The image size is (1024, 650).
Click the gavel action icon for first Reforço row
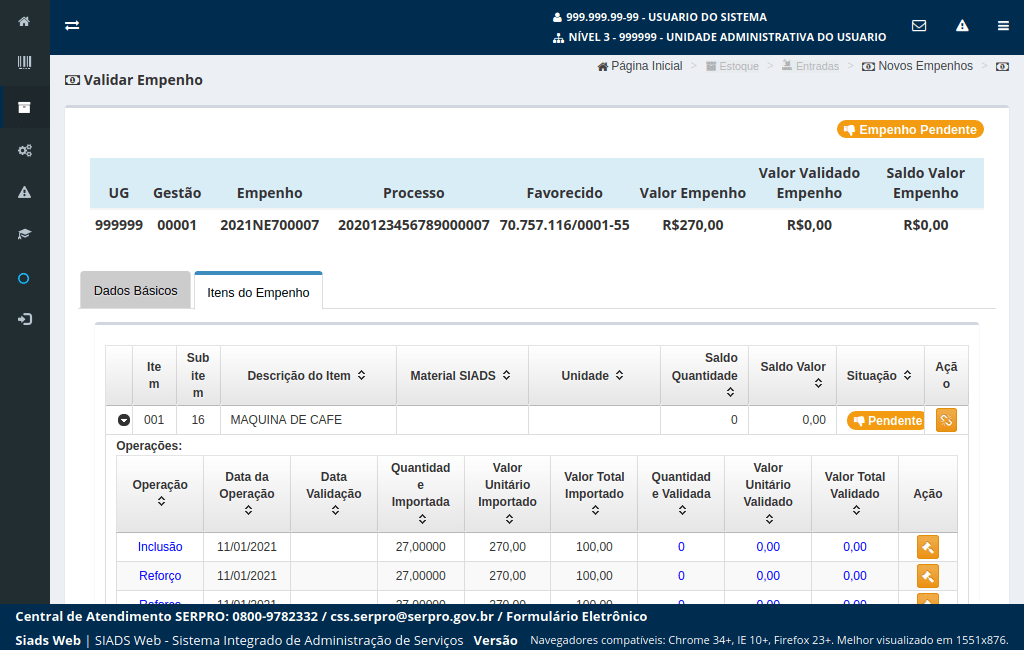(x=927, y=576)
